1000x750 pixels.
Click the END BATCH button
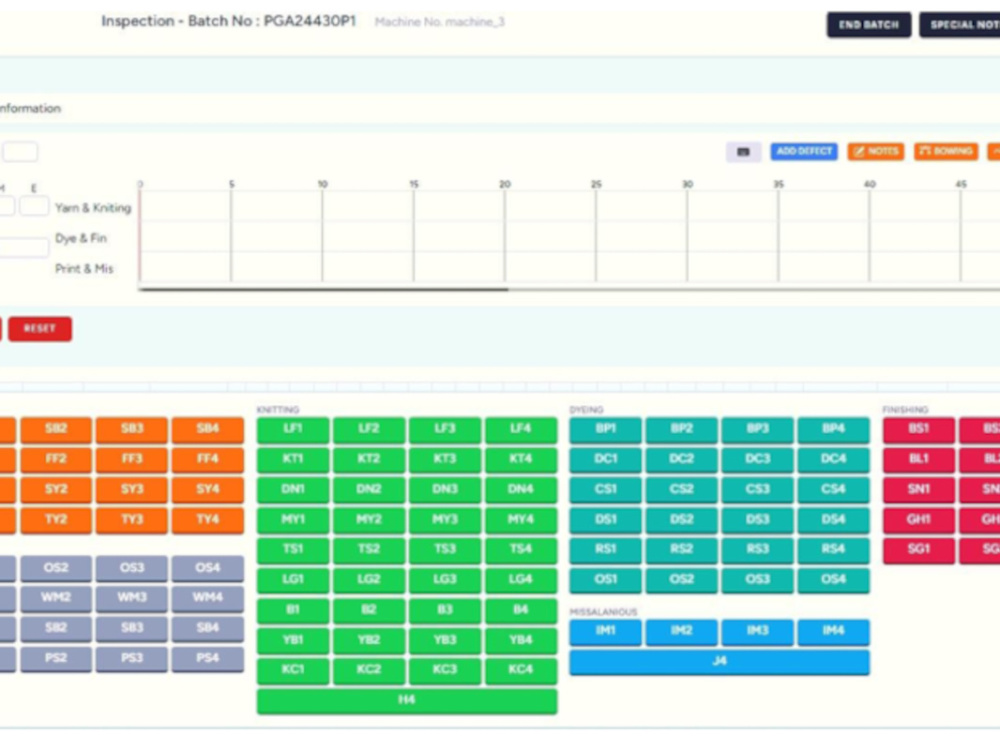(869, 25)
